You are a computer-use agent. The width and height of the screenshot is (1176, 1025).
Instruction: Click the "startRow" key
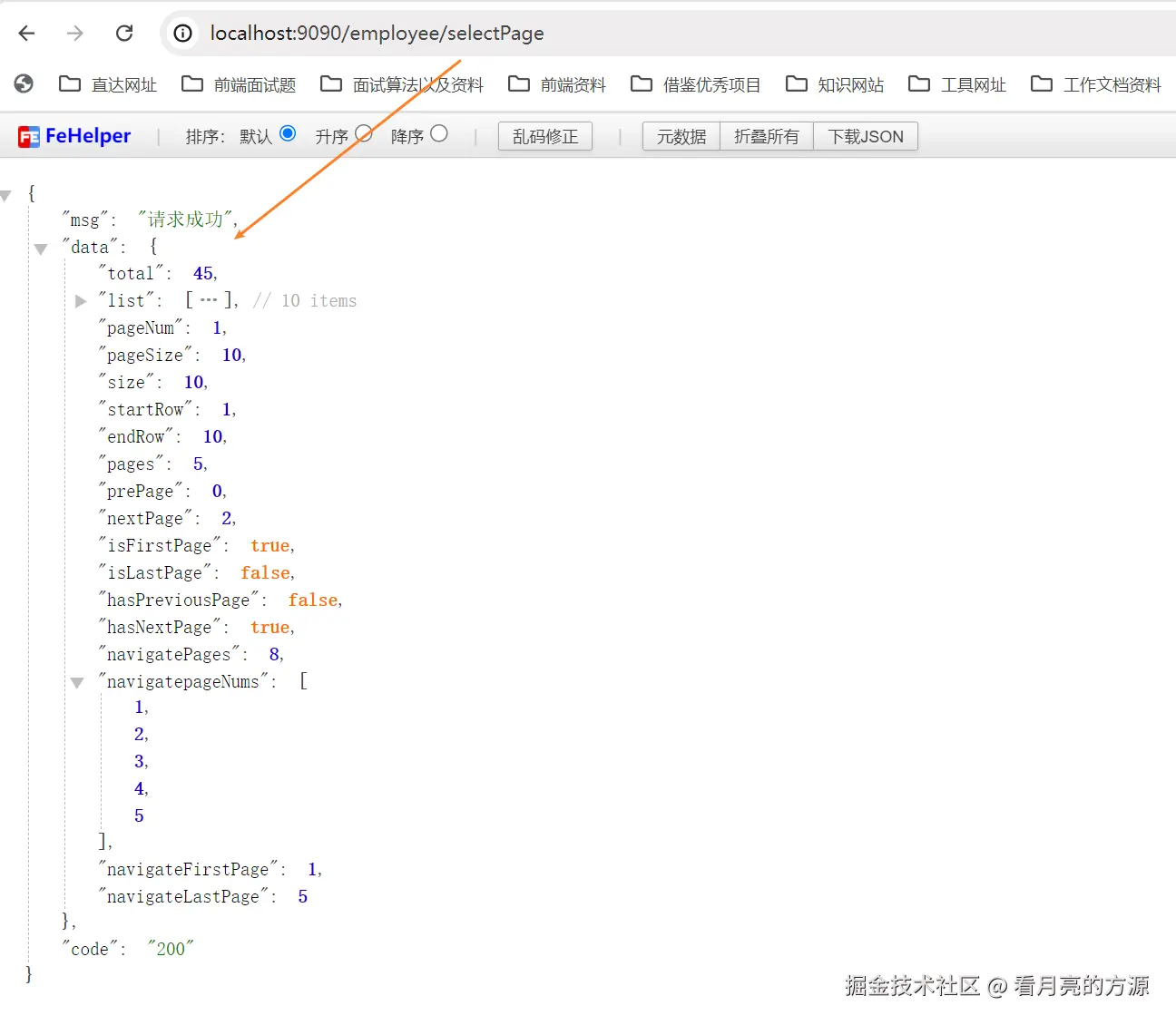pos(145,409)
